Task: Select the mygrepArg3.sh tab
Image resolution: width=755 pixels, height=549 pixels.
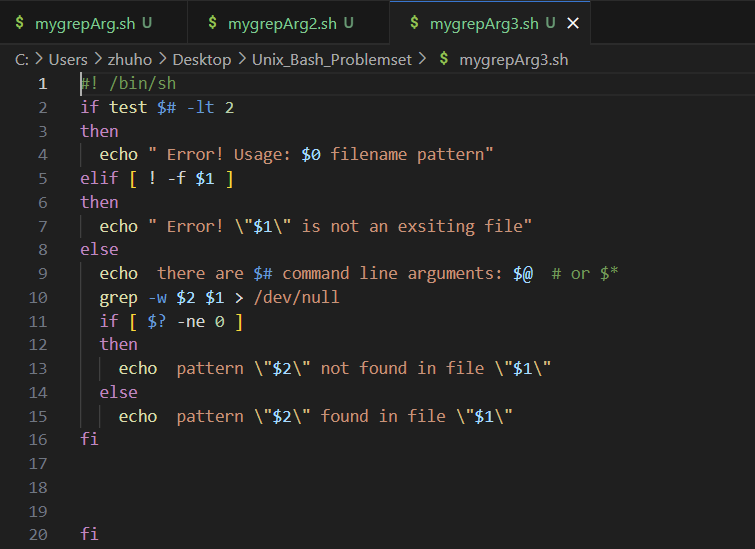Action: pos(483,23)
